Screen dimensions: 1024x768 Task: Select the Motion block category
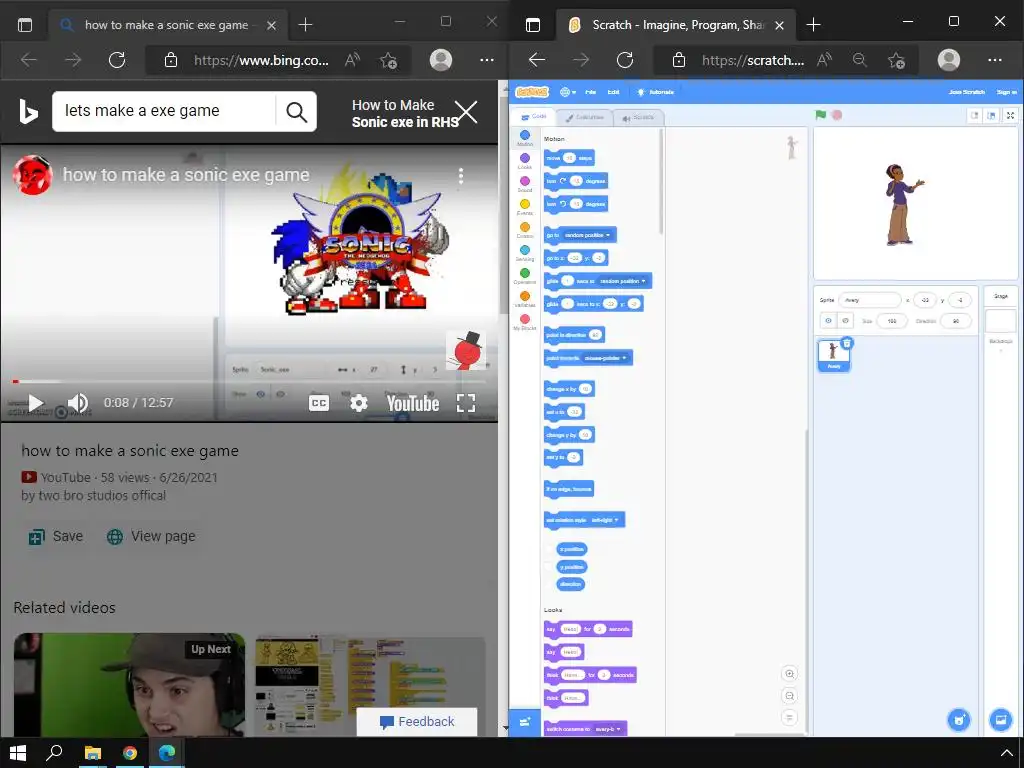[525, 138]
